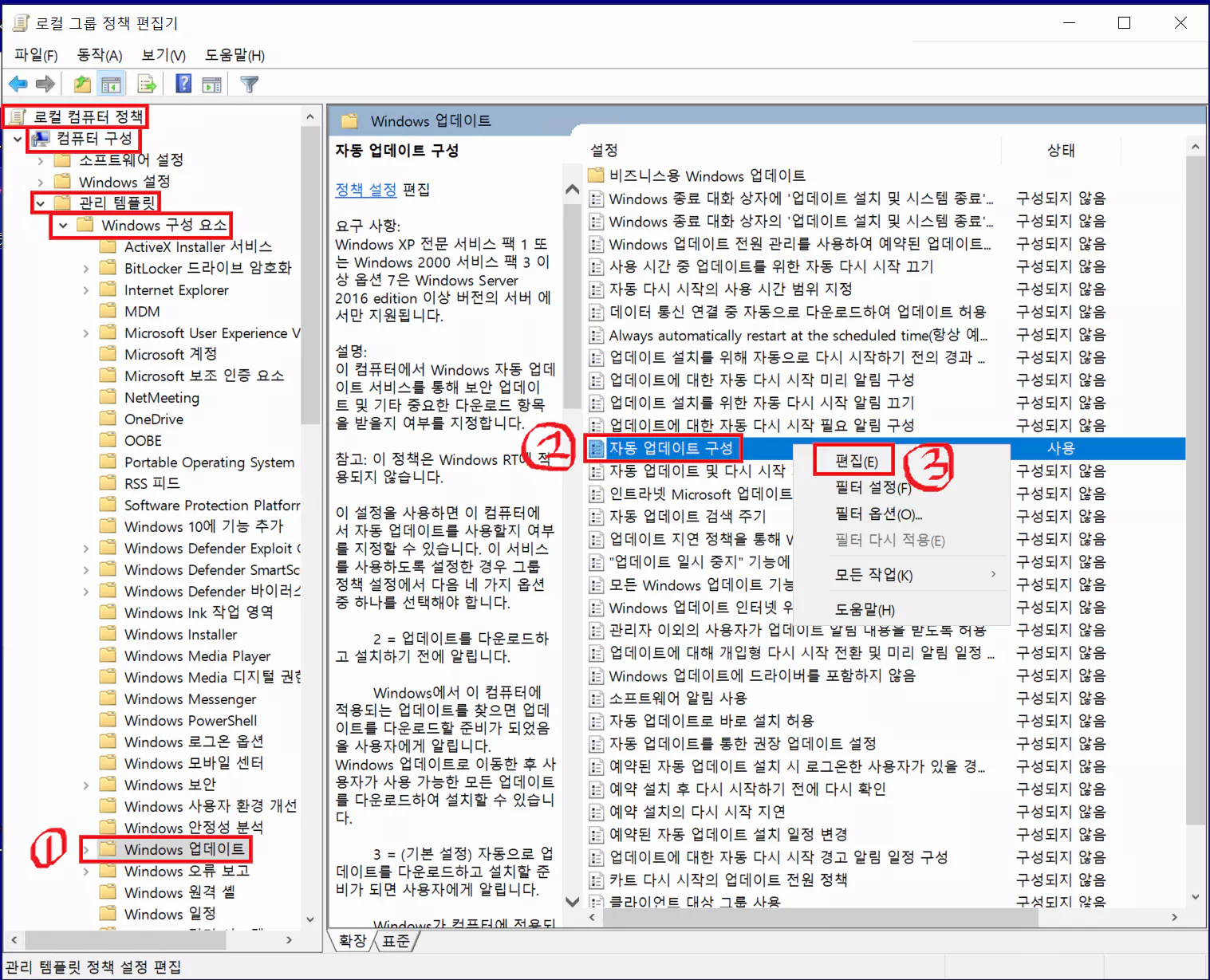Click the 정책 설정 edit link
Image resolution: width=1210 pixels, height=980 pixels.
[x=365, y=190]
